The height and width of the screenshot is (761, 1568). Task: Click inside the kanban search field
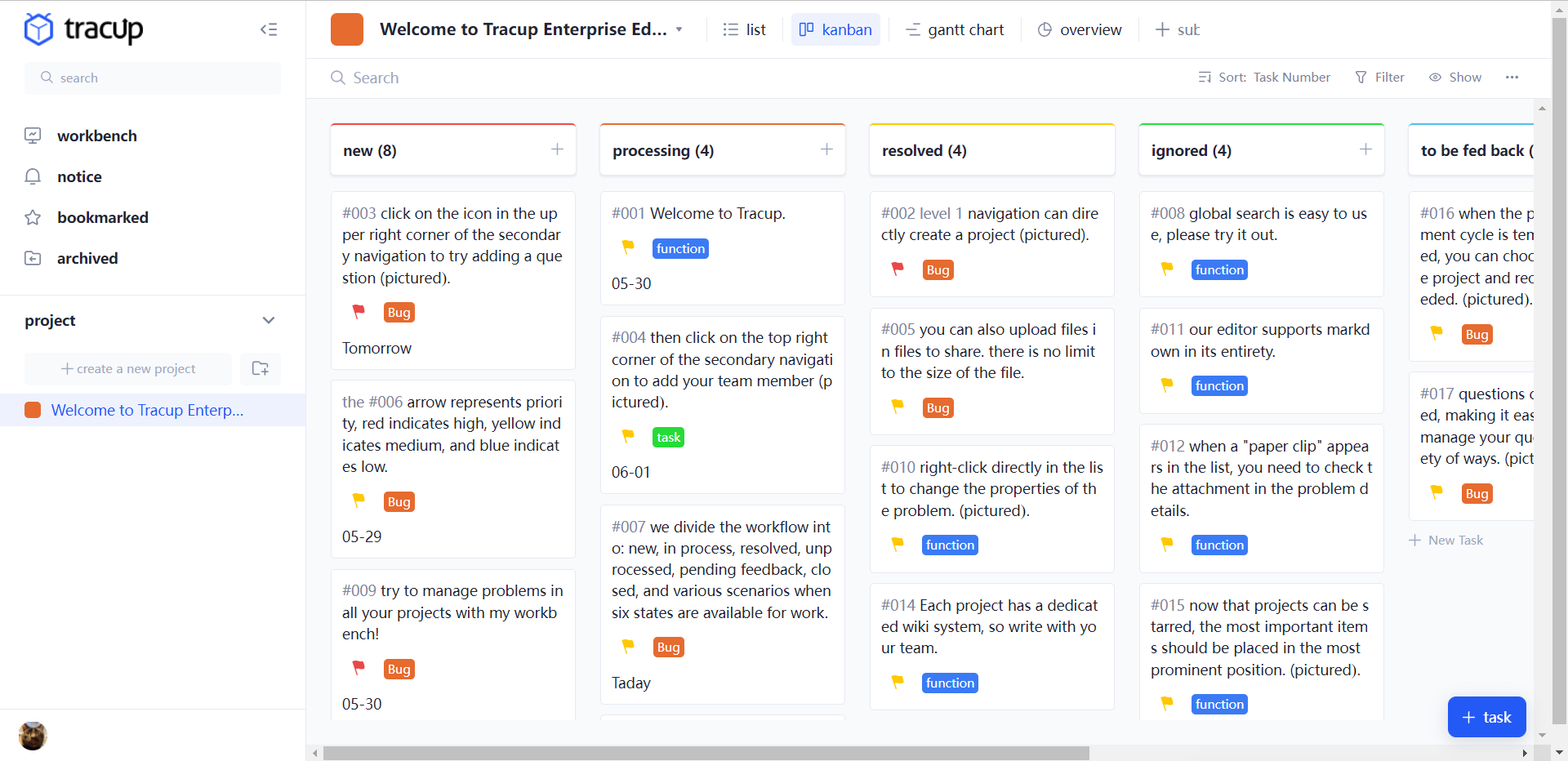pyautogui.click(x=376, y=77)
